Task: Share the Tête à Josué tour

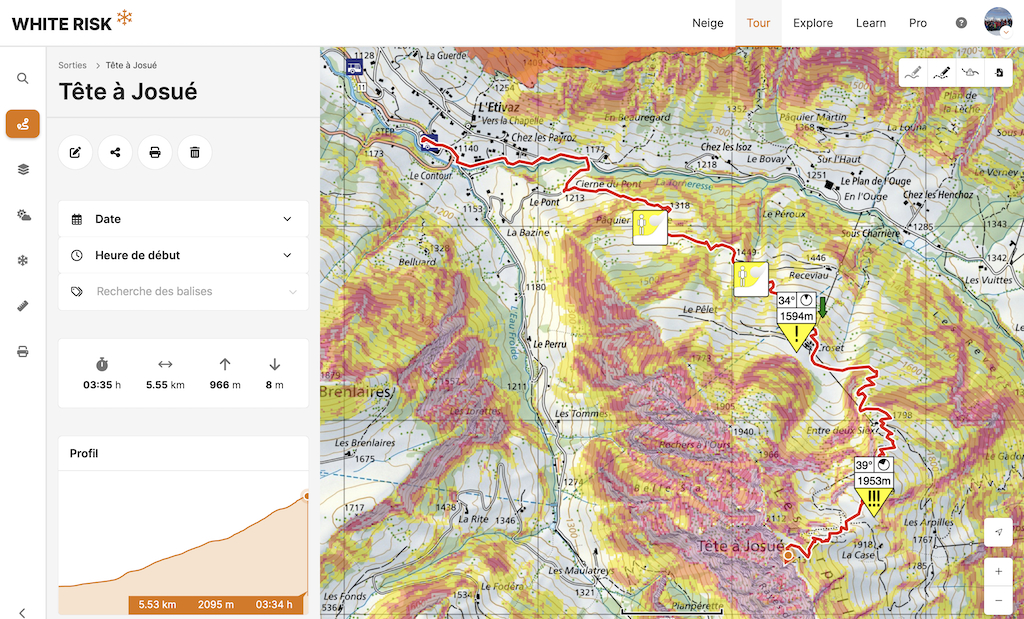Action: pyautogui.click(x=115, y=152)
